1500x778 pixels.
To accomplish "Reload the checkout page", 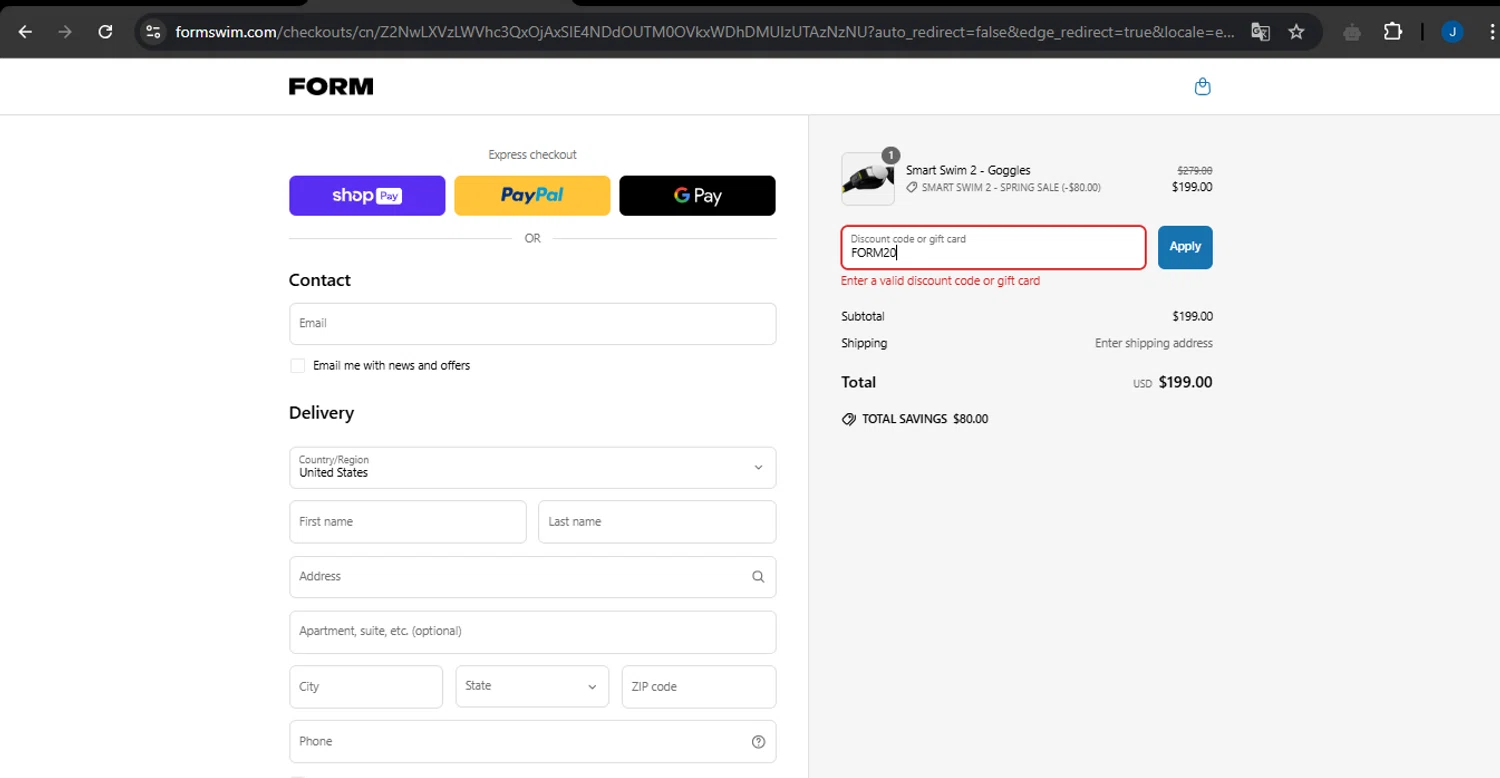I will point(105,32).
